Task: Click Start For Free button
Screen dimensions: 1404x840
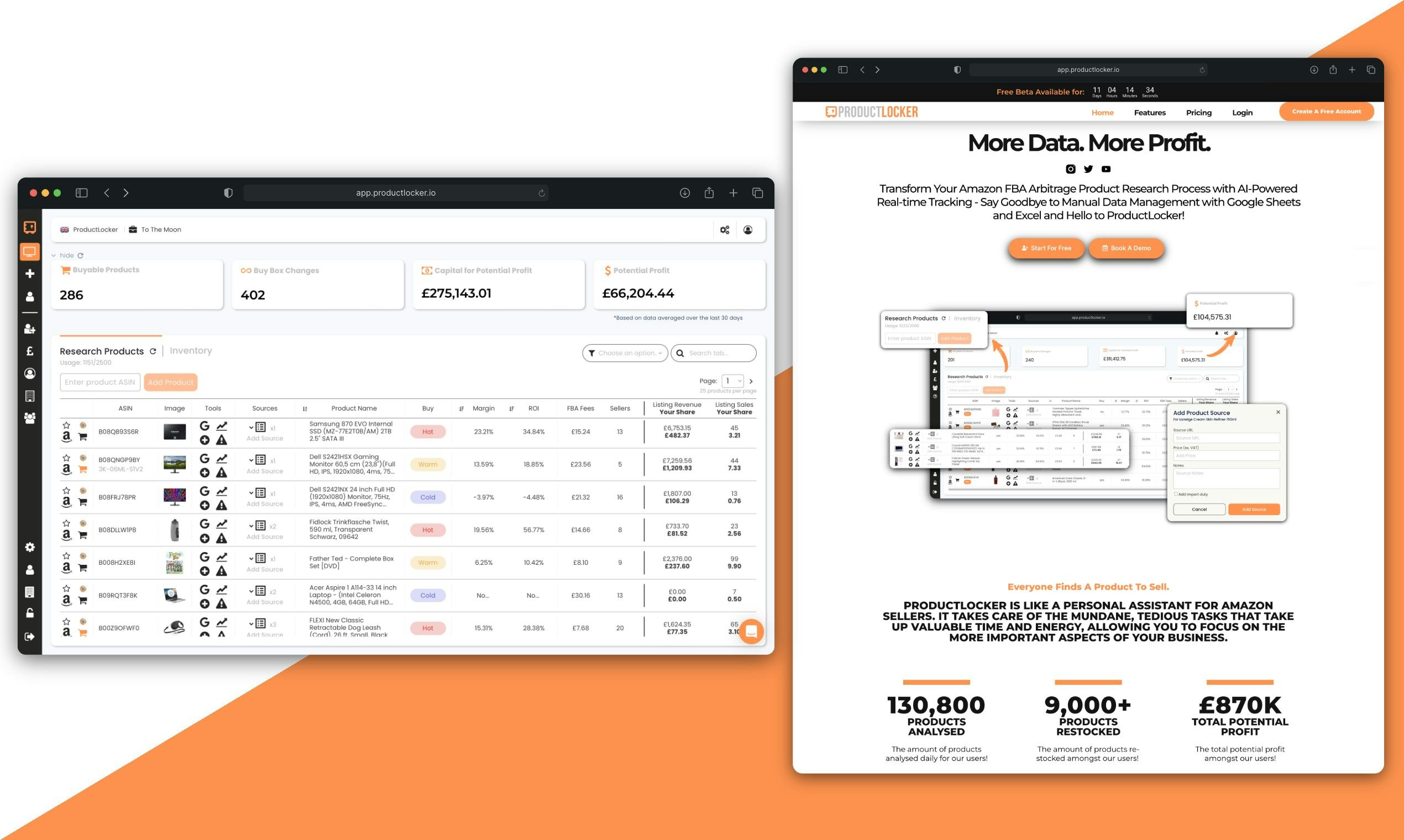Action: click(x=1046, y=248)
